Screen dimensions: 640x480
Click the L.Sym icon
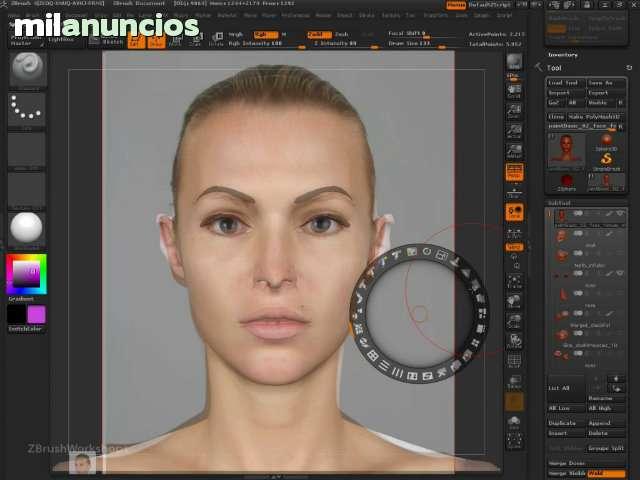pos(514,233)
